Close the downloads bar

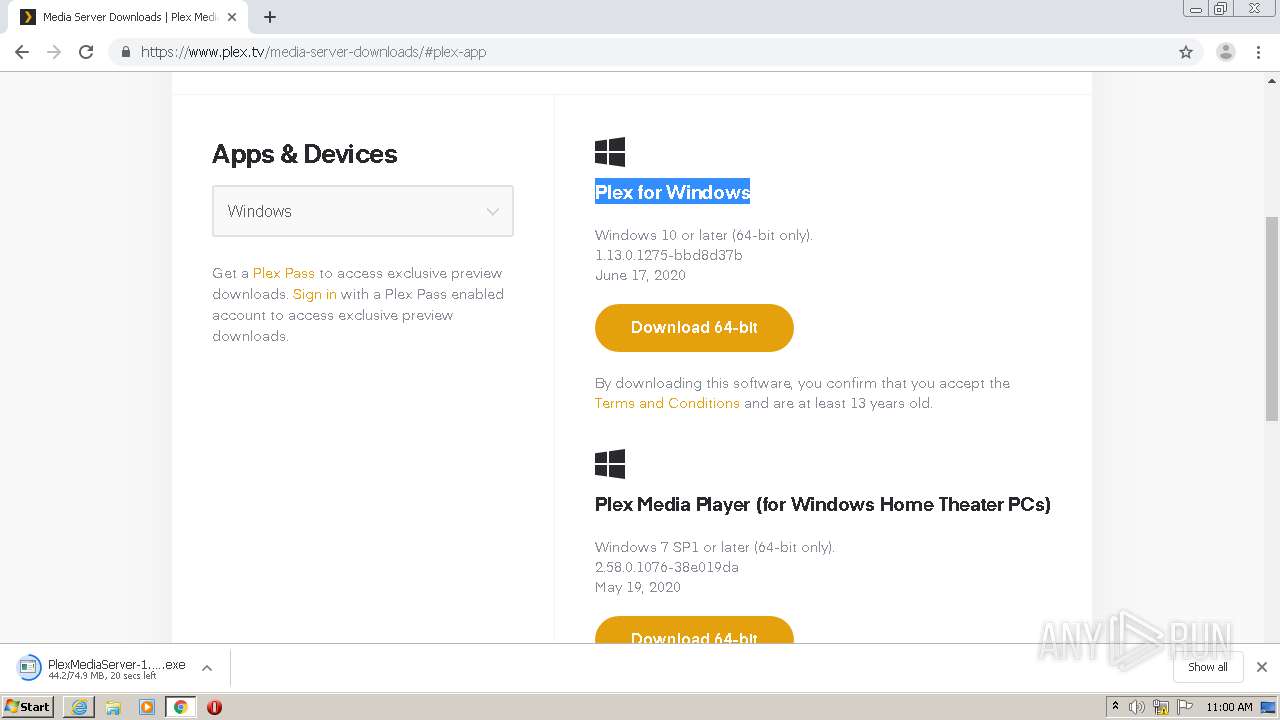(1262, 667)
